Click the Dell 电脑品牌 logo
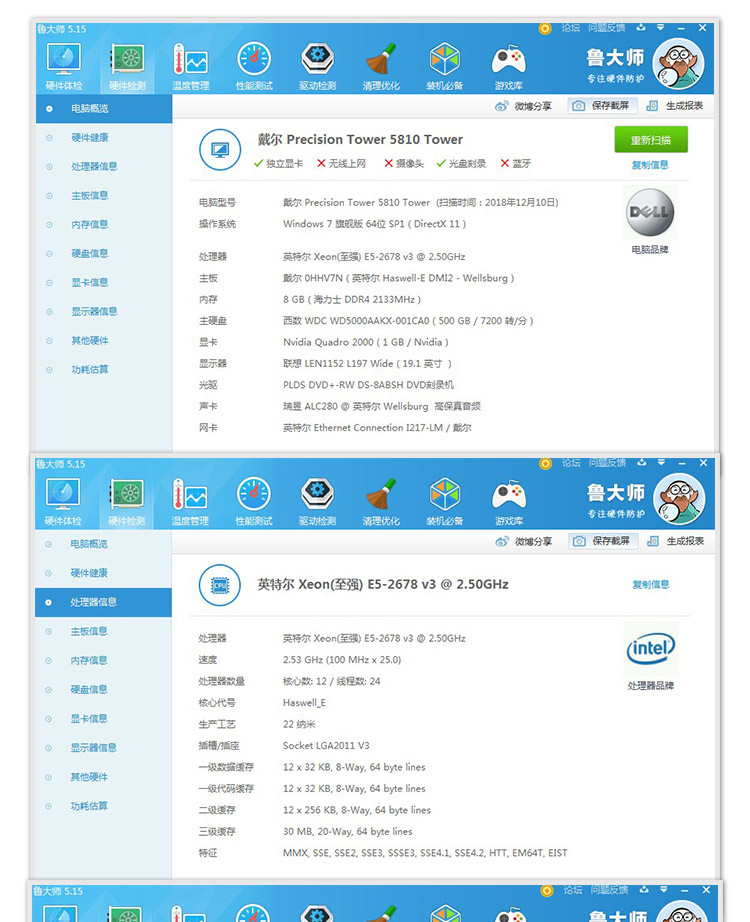750x922 pixels. pyautogui.click(x=650, y=212)
